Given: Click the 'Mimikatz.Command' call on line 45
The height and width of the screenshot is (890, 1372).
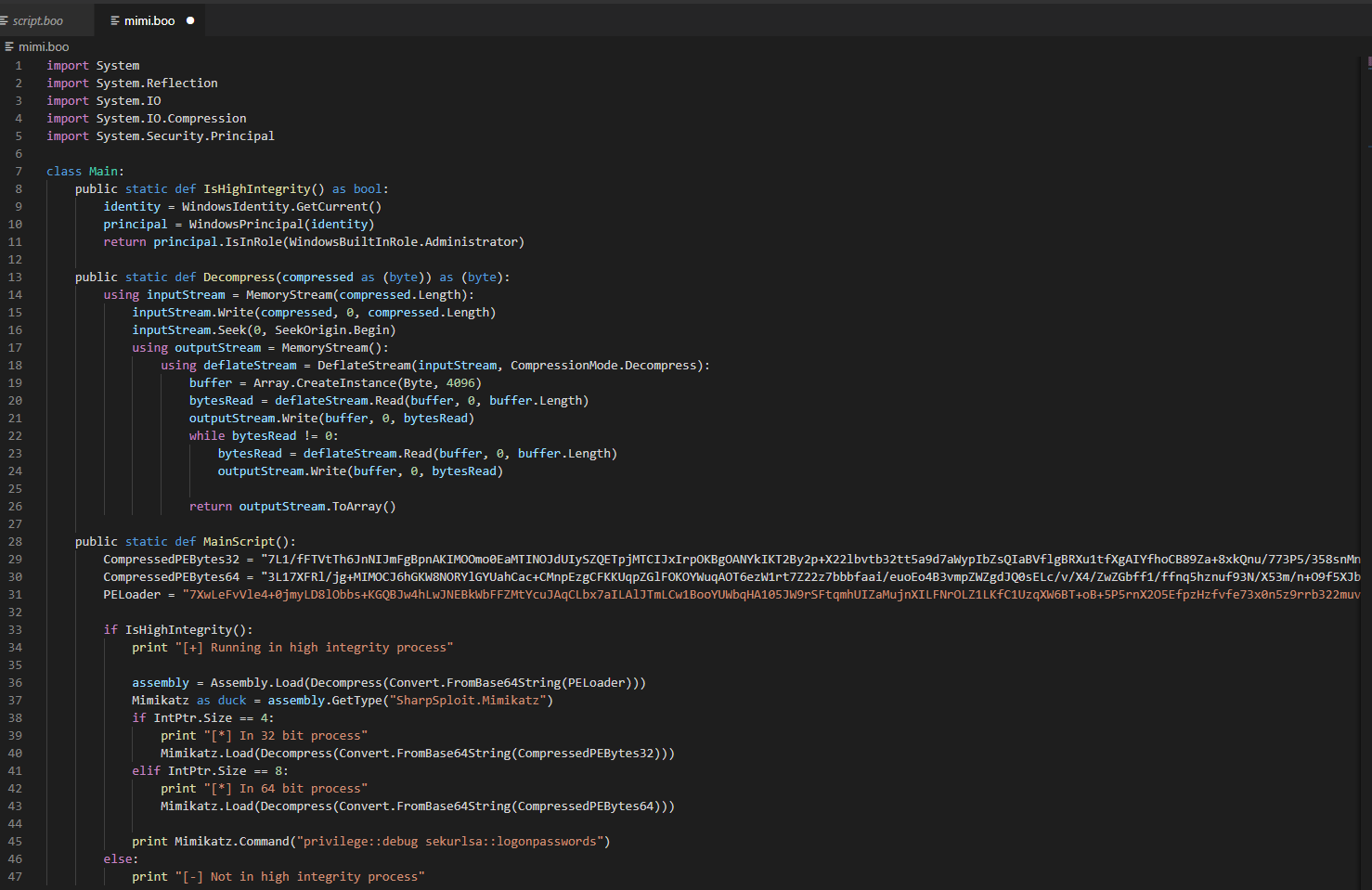Looking at the screenshot, I should click(232, 842).
